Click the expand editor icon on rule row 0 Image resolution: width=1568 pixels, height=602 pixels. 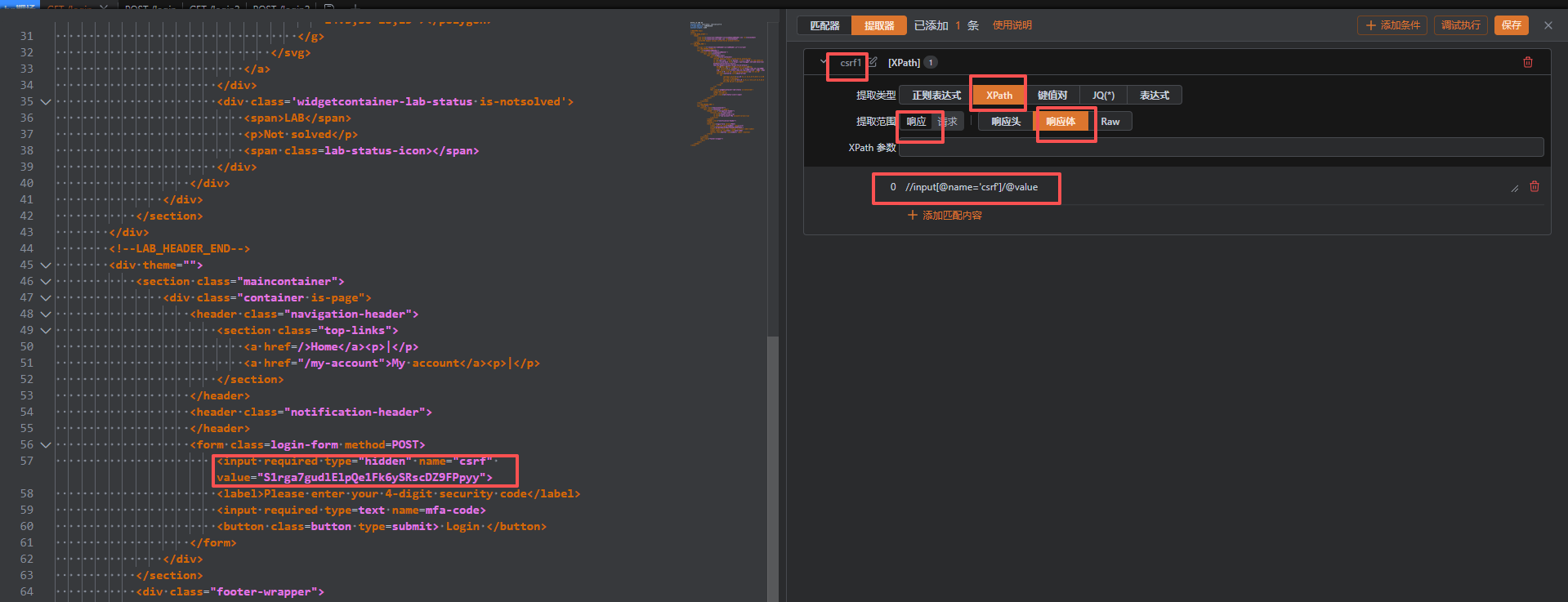[1514, 188]
